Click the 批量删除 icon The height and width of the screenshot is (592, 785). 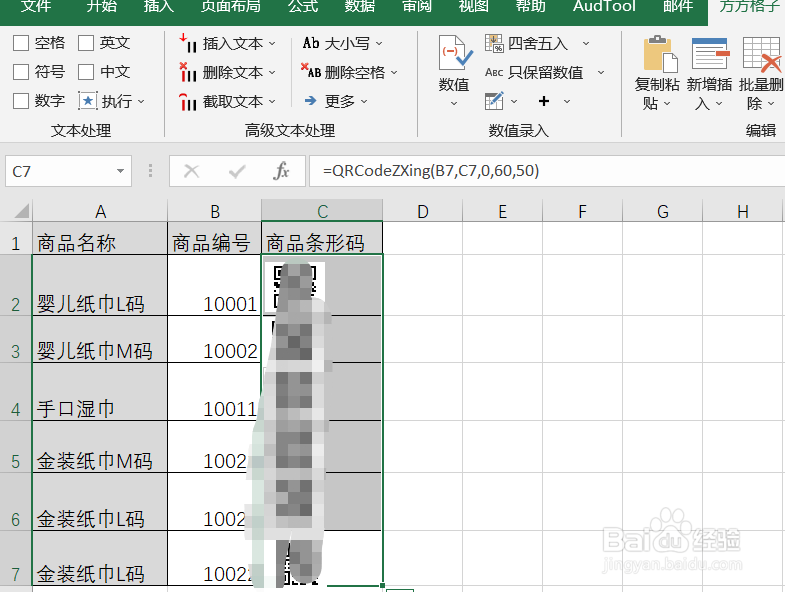pyautogui.click(x=762, y=53)
